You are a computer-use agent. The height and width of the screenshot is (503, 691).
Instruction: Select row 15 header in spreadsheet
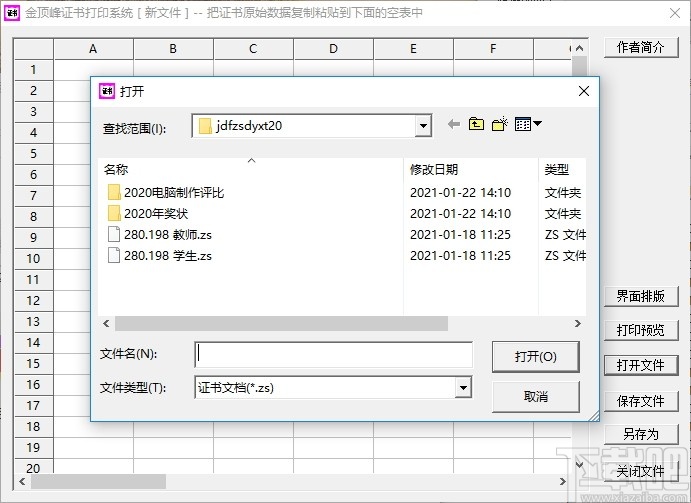pos(34,364)
